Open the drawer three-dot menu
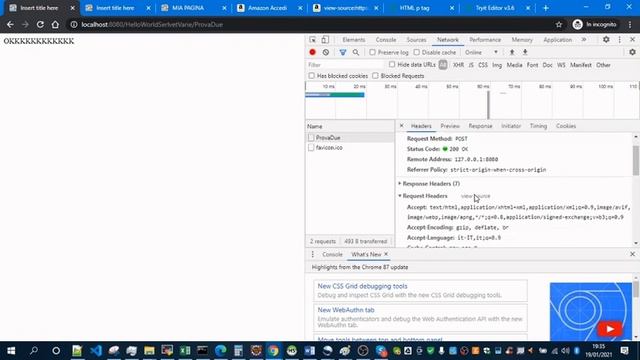Screen dimensions: 640x360 point(313,254)
